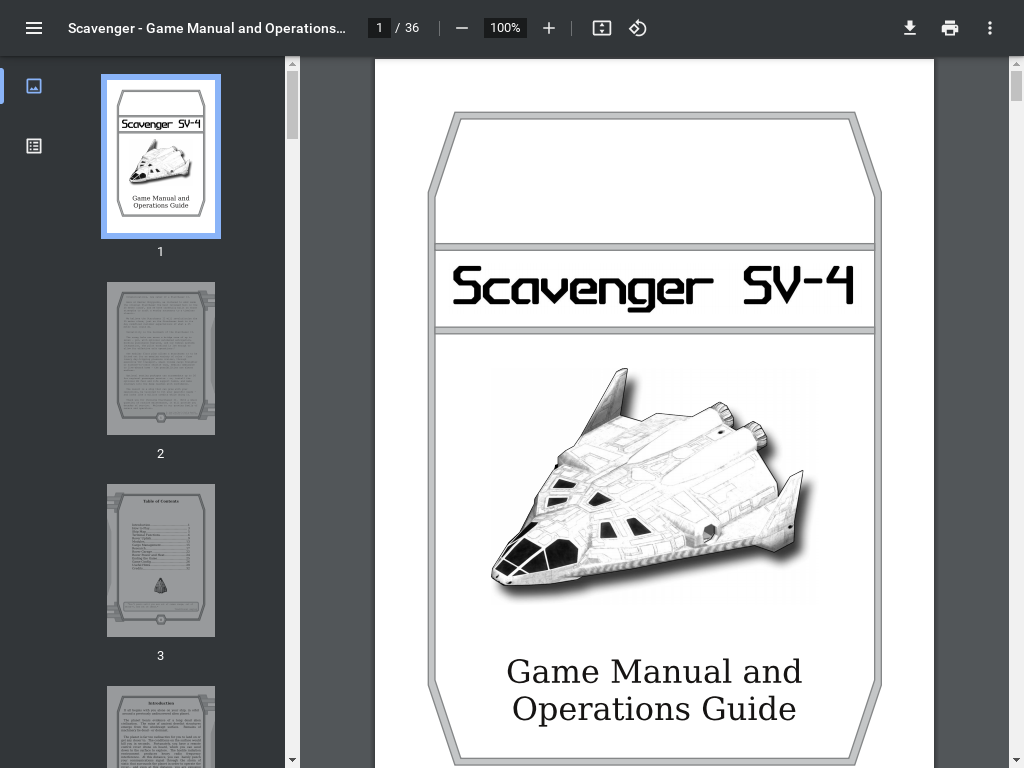Image resolution: width=1024 pixels, height=768 pixels.
Task: Switch to the document outline view
Action: click(x=34, y=146)
